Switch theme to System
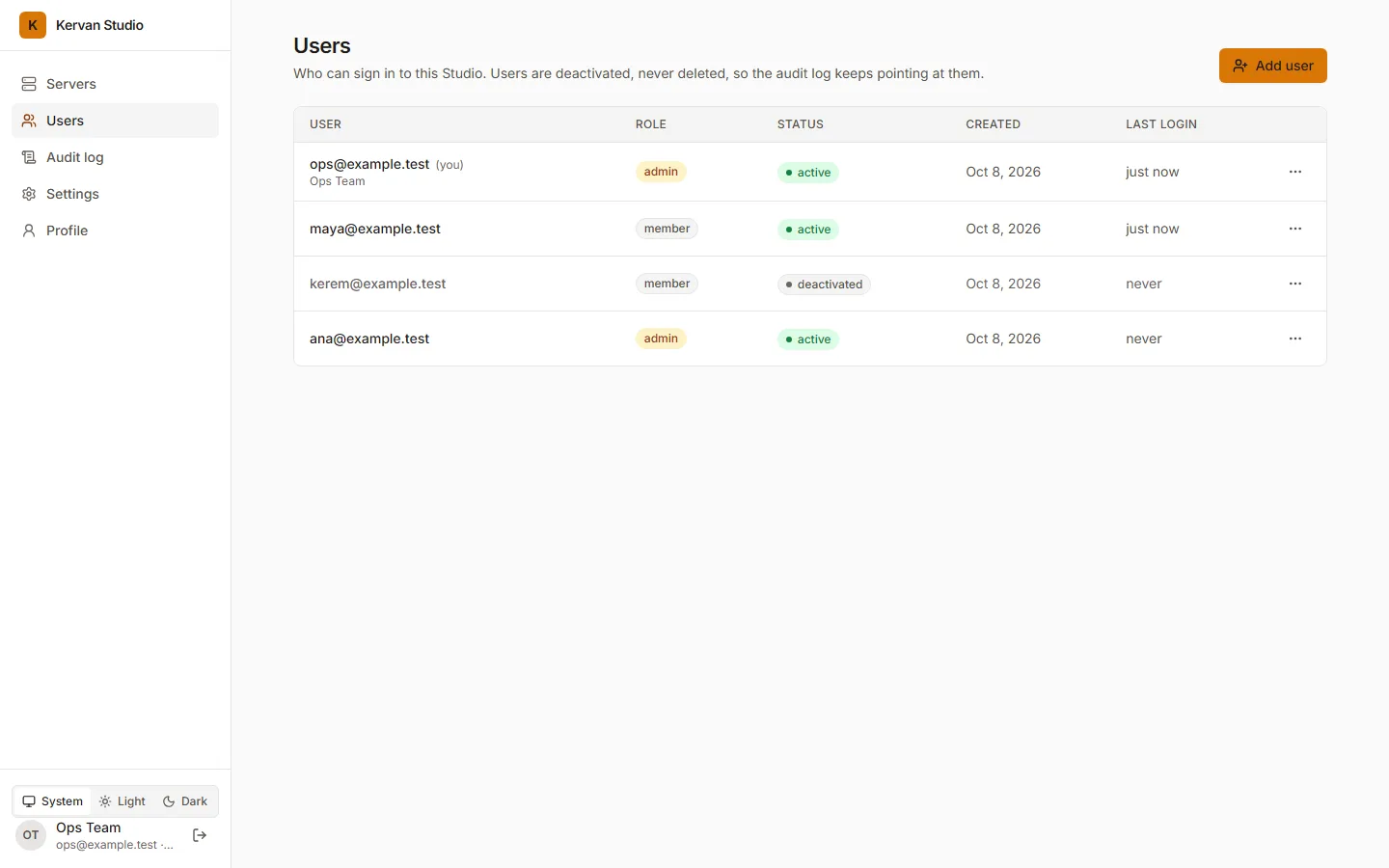Image resolution: width=1389 pixels, height=868 pixels. tap(53, 801)
